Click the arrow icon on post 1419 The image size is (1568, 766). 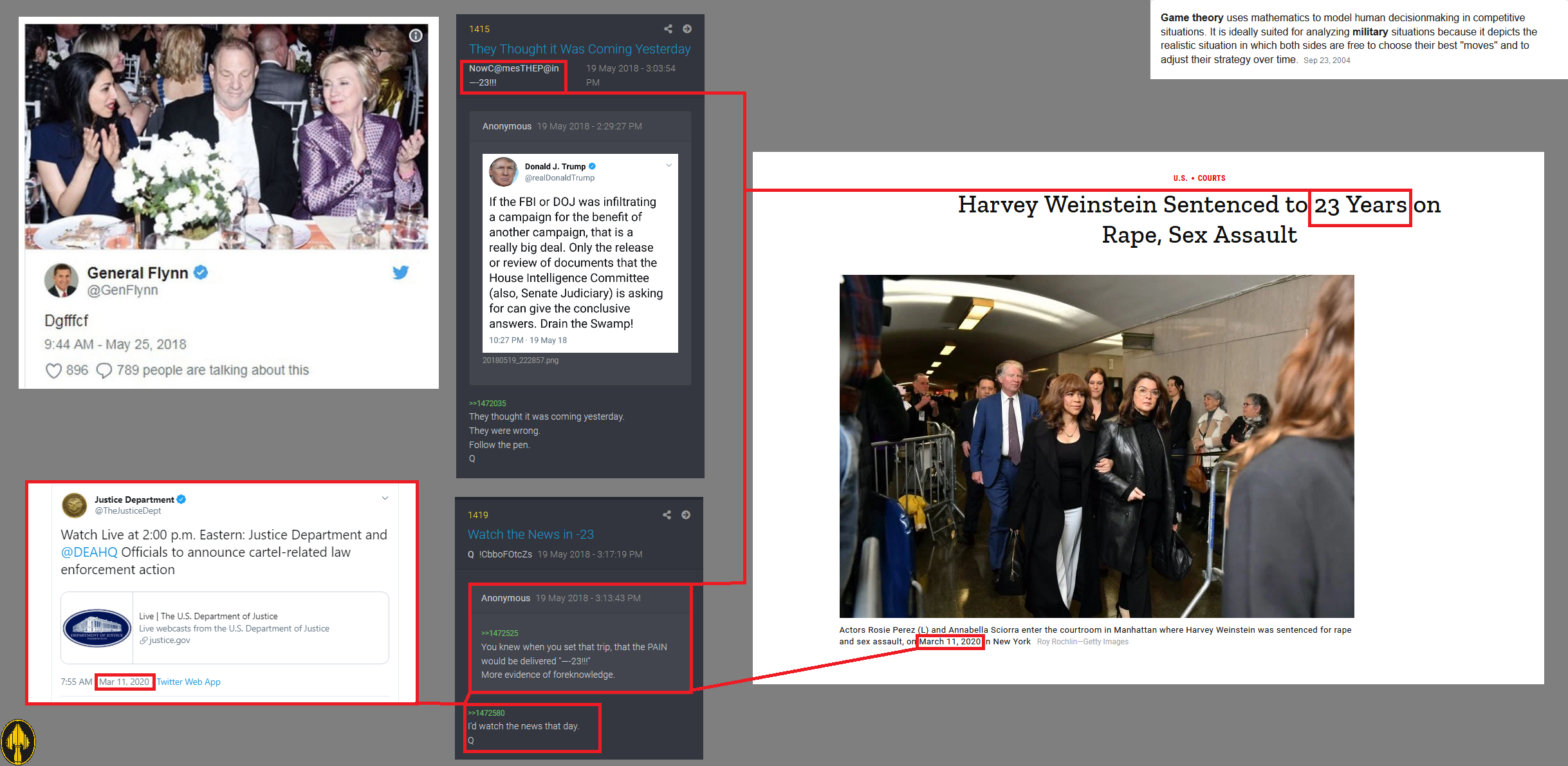(x=686, y=515)
